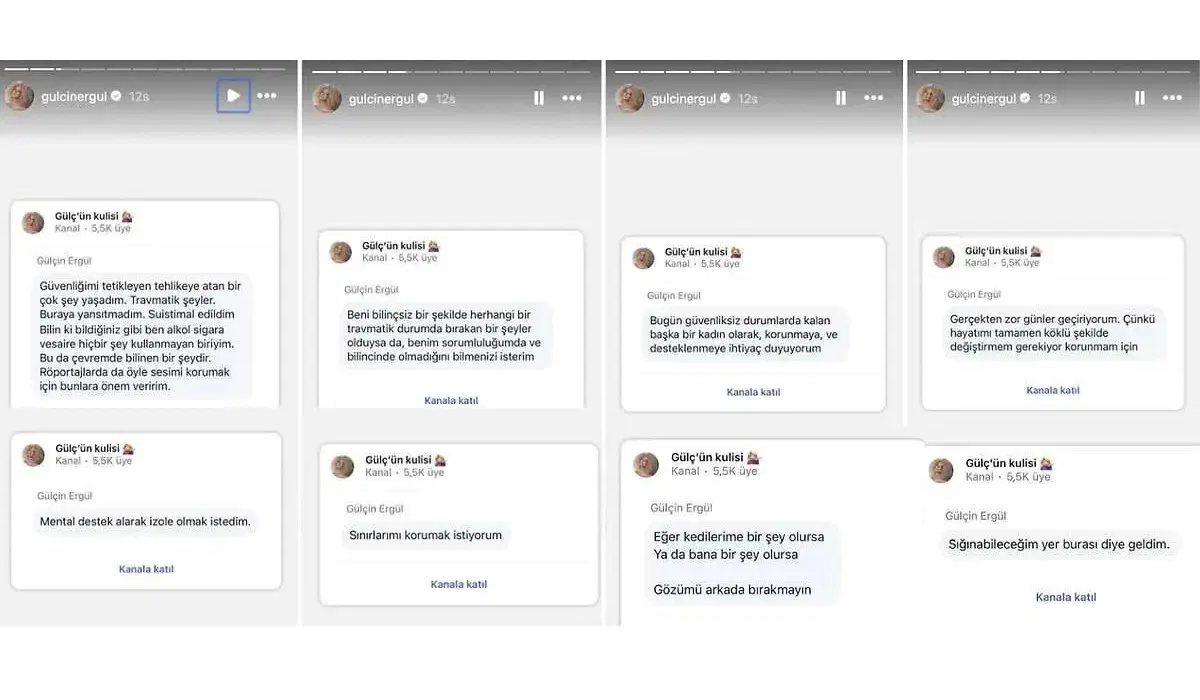Pause the third story panel
The image size is (1200, 700).
(x=840, y=98)
